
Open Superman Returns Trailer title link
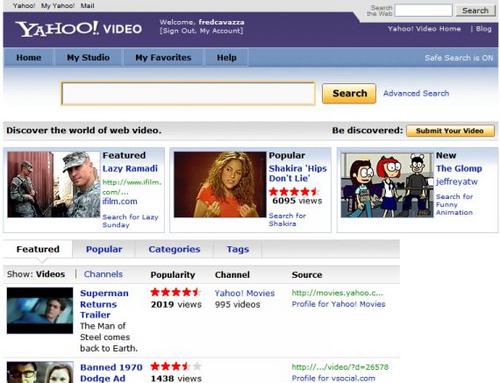pos(104,304)
